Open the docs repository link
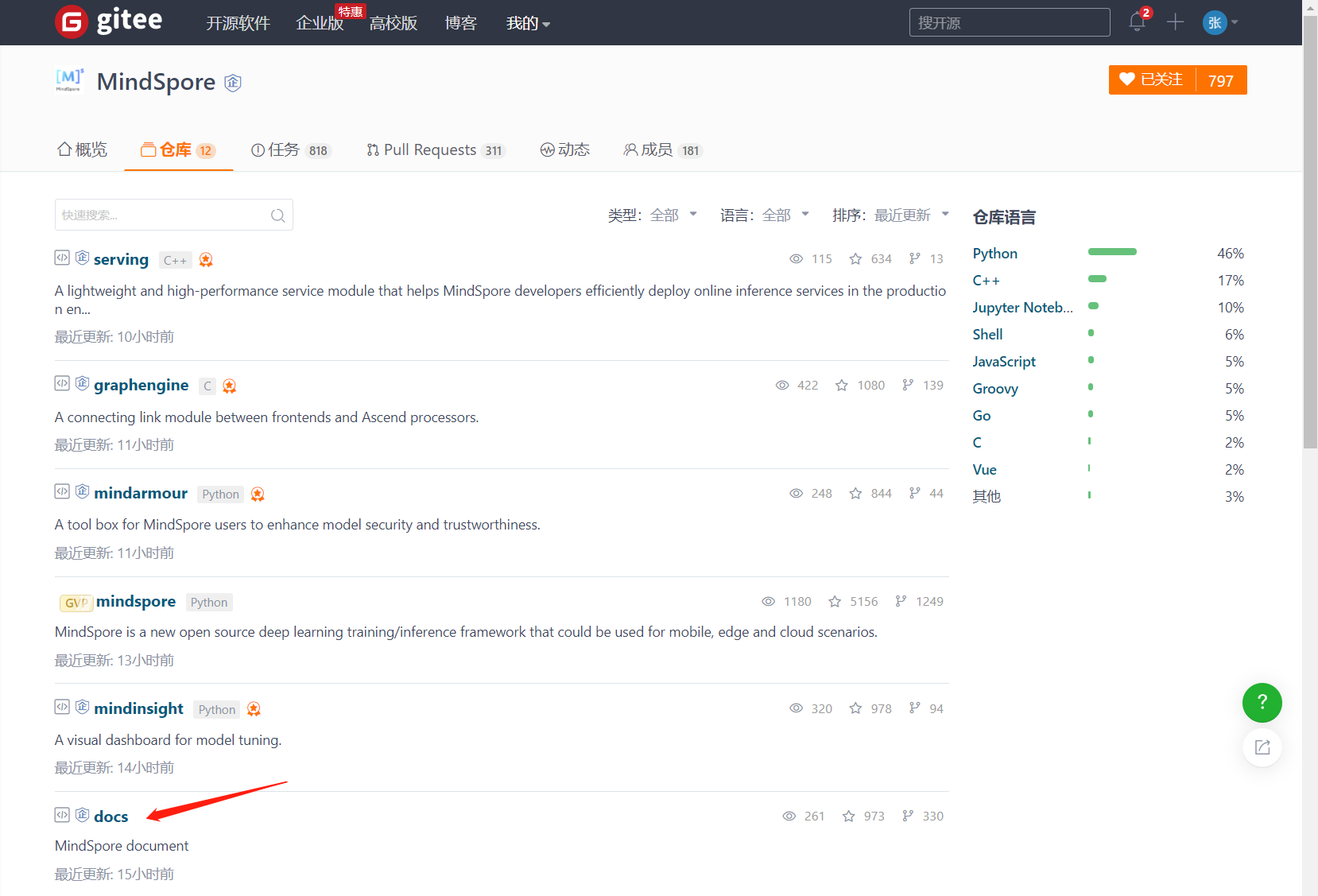The image size is (1318, 896). click(111, 816)
